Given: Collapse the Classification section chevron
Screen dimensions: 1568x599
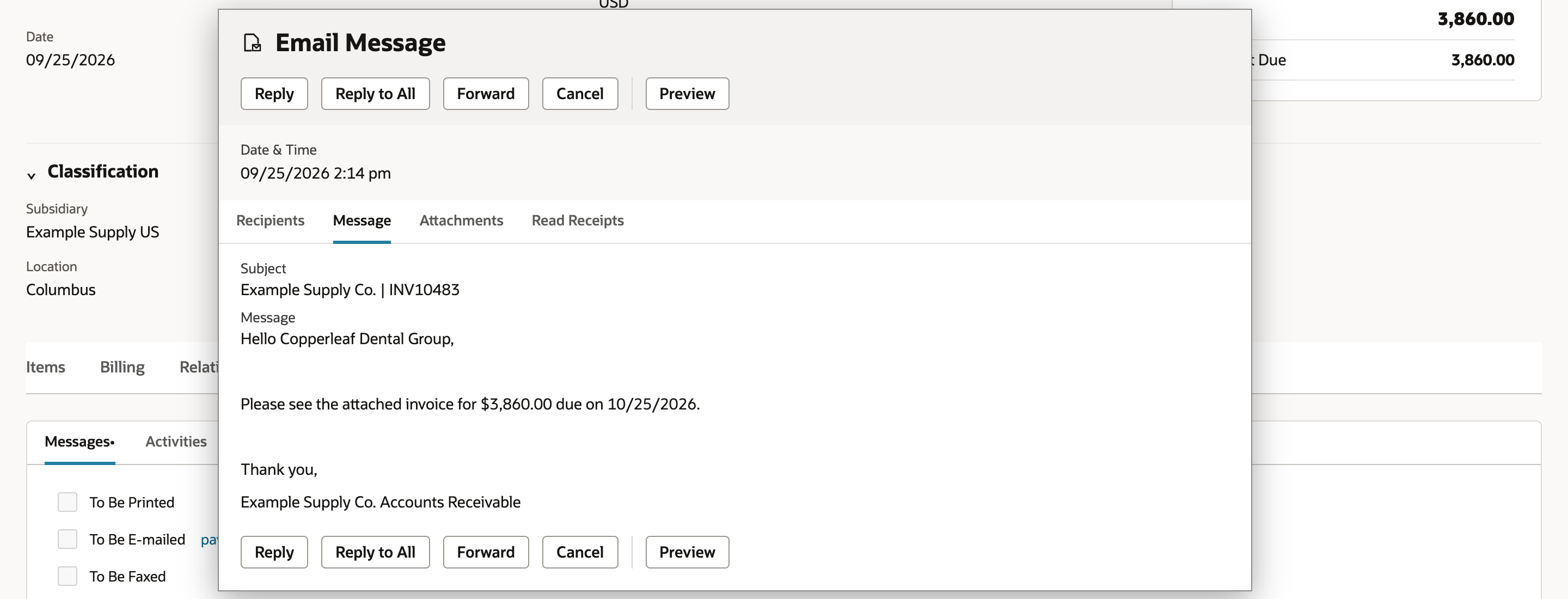Looking at the screenshot, I should tap(31, 176).
